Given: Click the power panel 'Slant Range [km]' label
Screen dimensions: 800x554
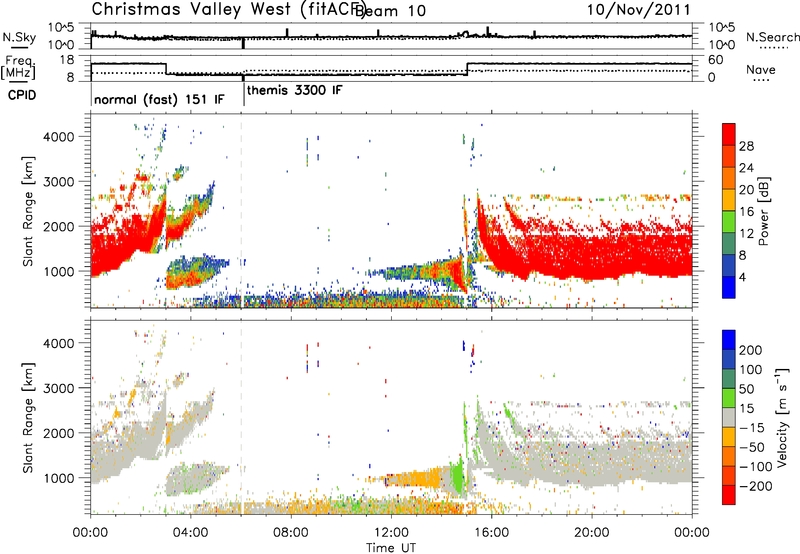Looking at the screenshot, I should tap(28, 211).
